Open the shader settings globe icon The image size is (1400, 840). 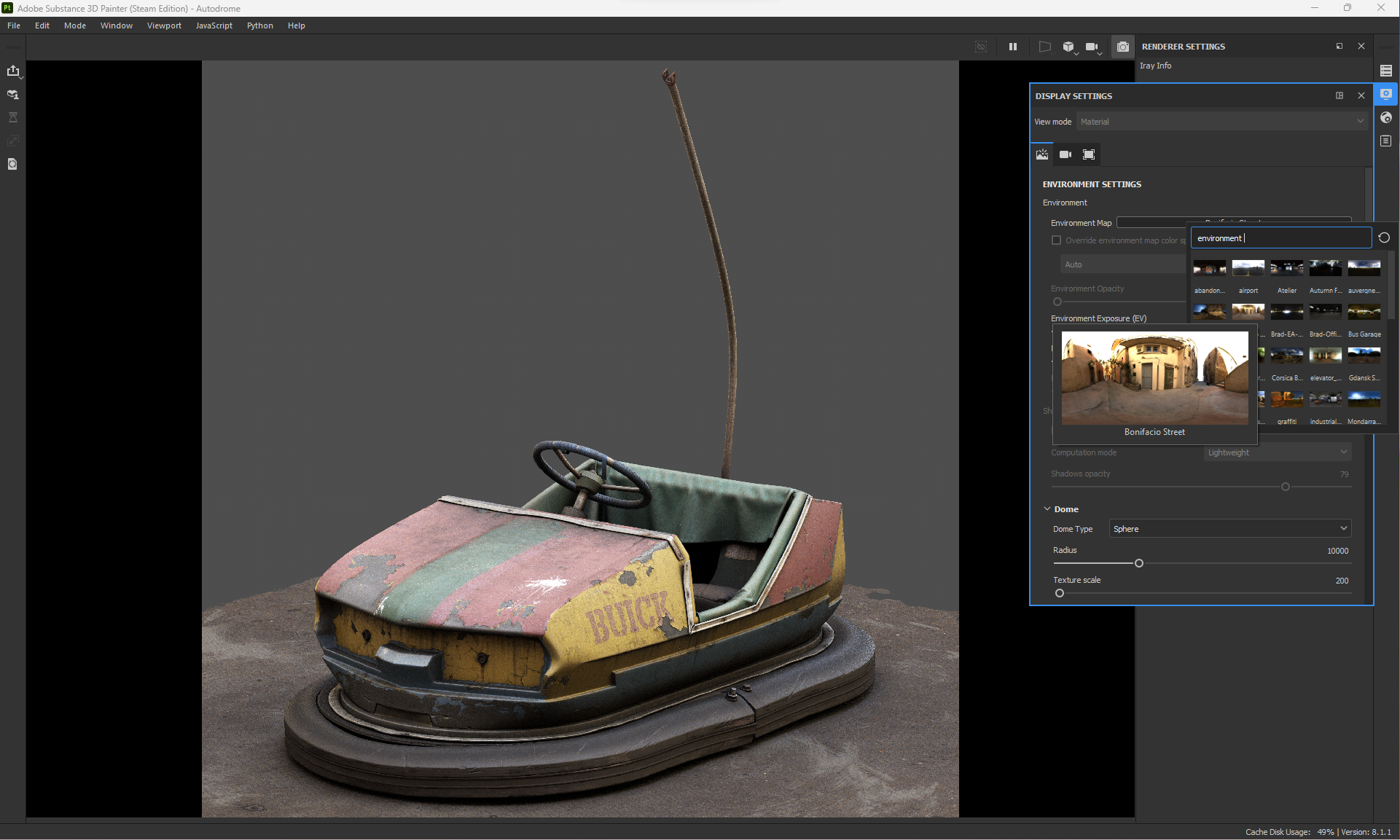click(1387, 117)
